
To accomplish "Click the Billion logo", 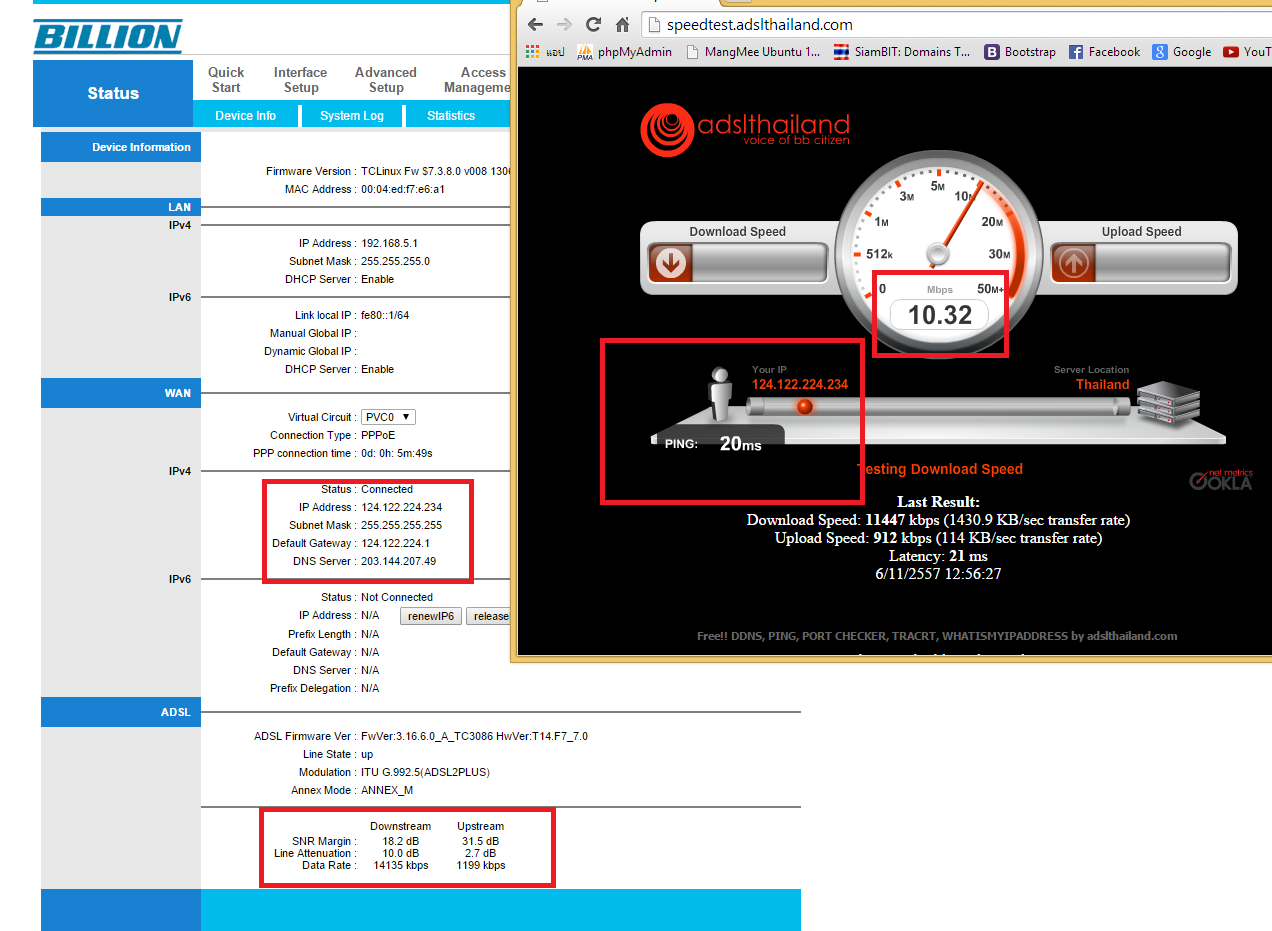I will click(x=108, y=36).
